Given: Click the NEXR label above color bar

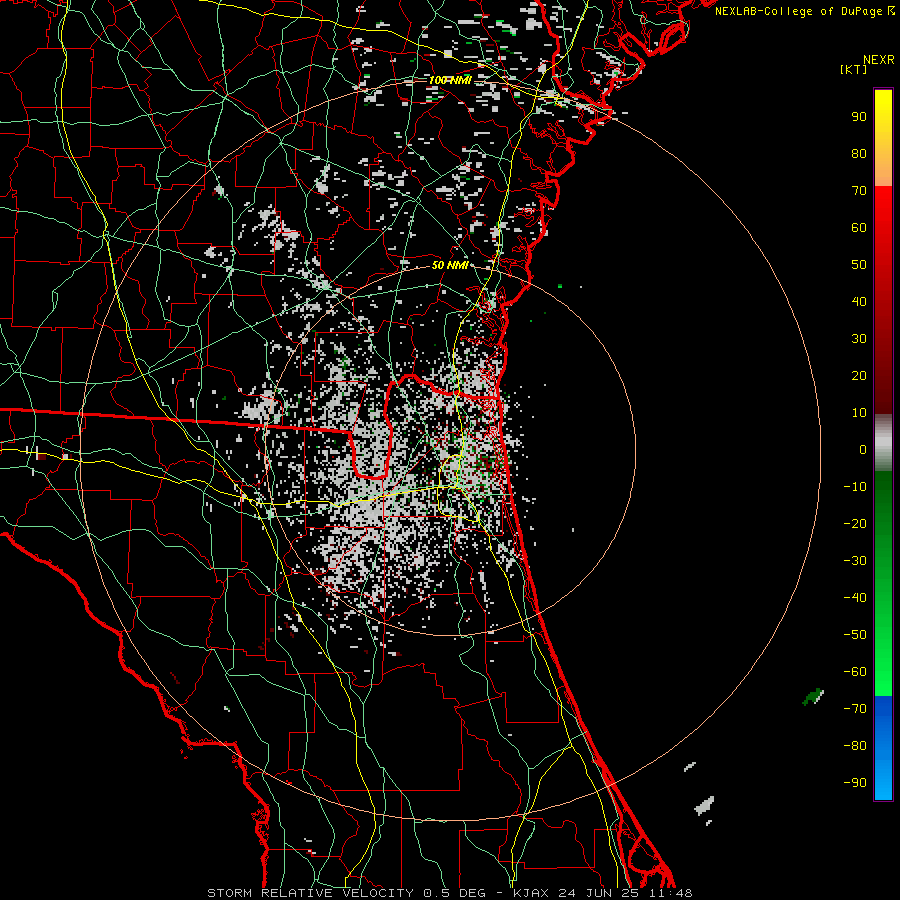Looking at the screenshot, I should pyautogui.click(x=879, y=60).
